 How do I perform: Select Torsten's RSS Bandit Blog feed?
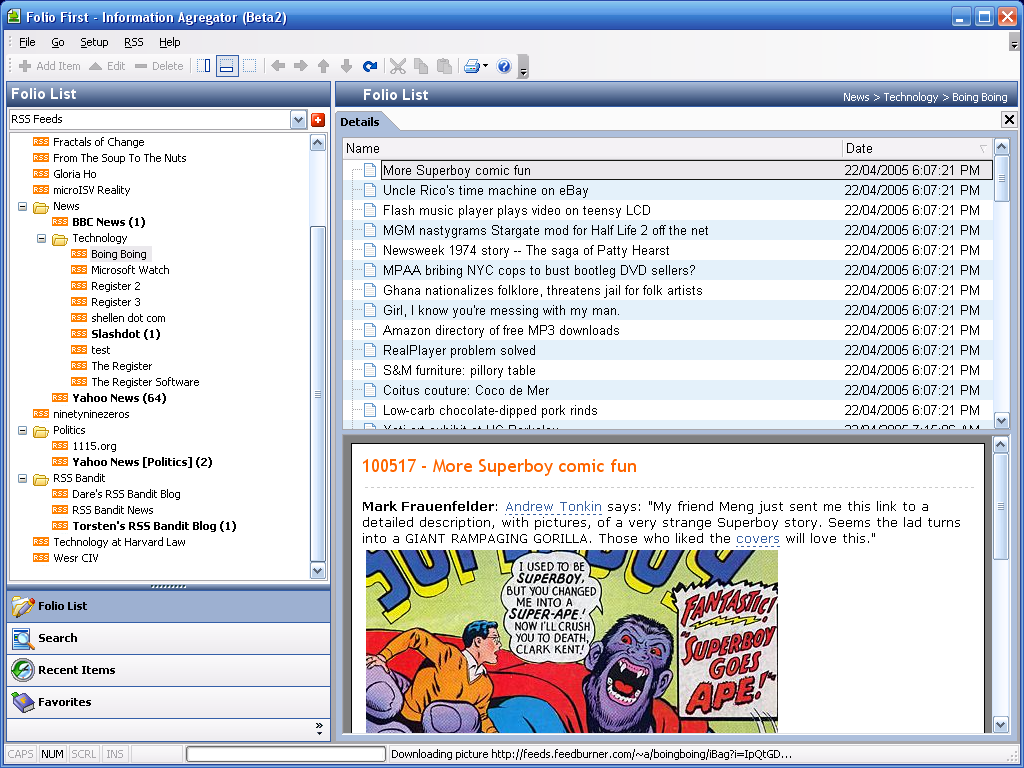[154, 526]
